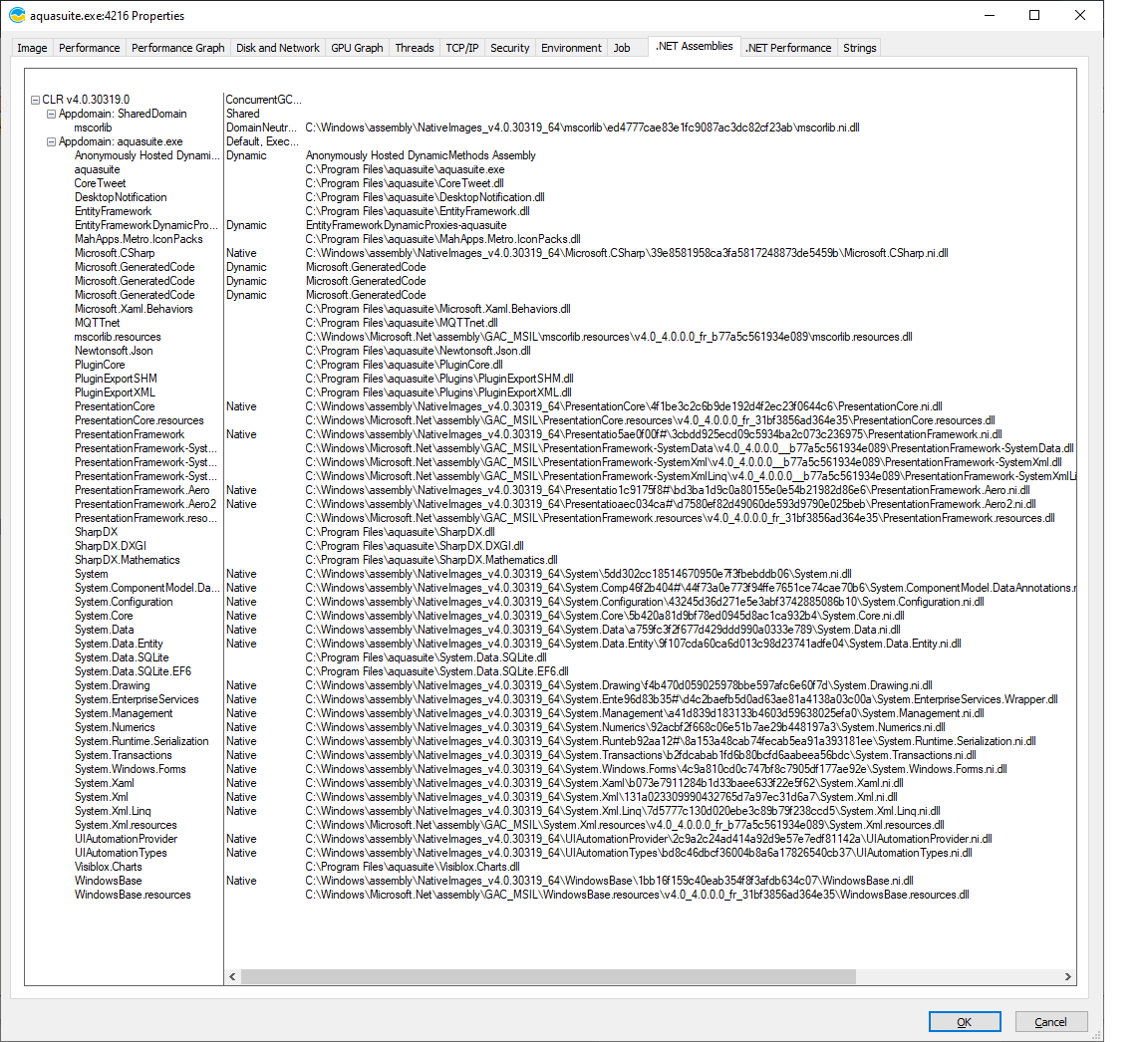Select WindowsBase.resources row

(x=133, y=895)
